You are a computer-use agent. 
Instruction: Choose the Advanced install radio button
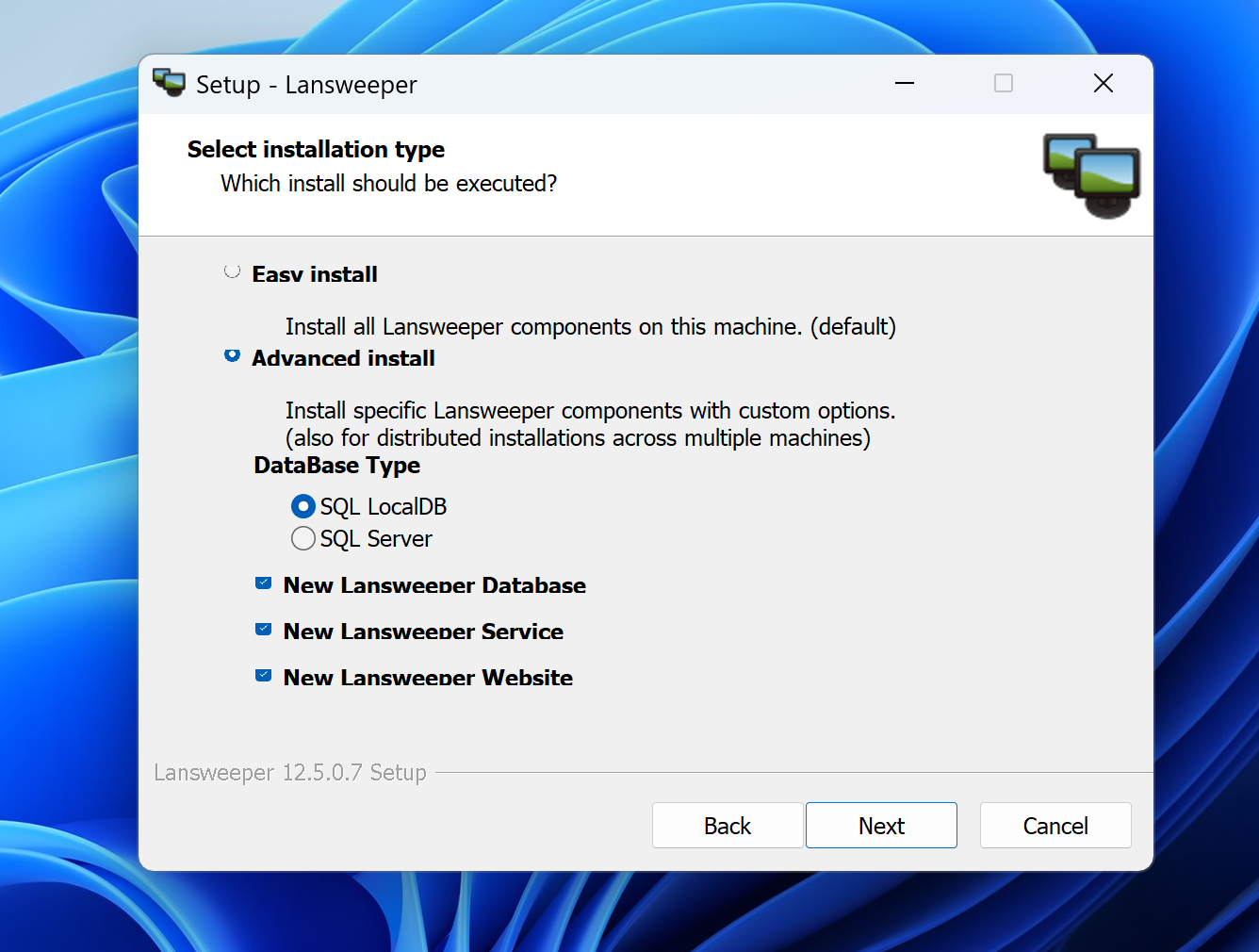coord(232,356)
